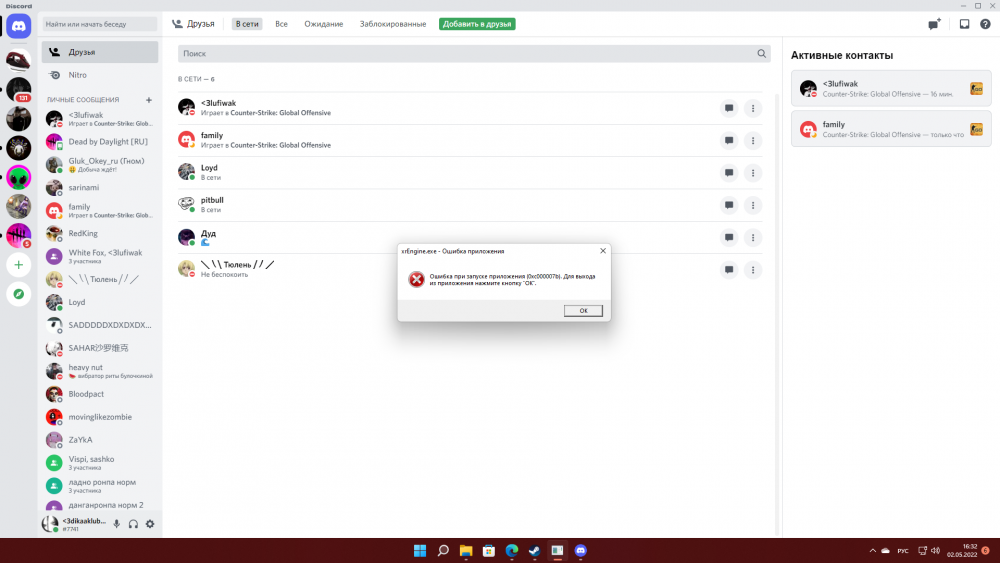Image resolution: width=1000 pixels, height=563 pixels.
Task: Message Loyd using the chat icon
Action: [x=729, y=173]
